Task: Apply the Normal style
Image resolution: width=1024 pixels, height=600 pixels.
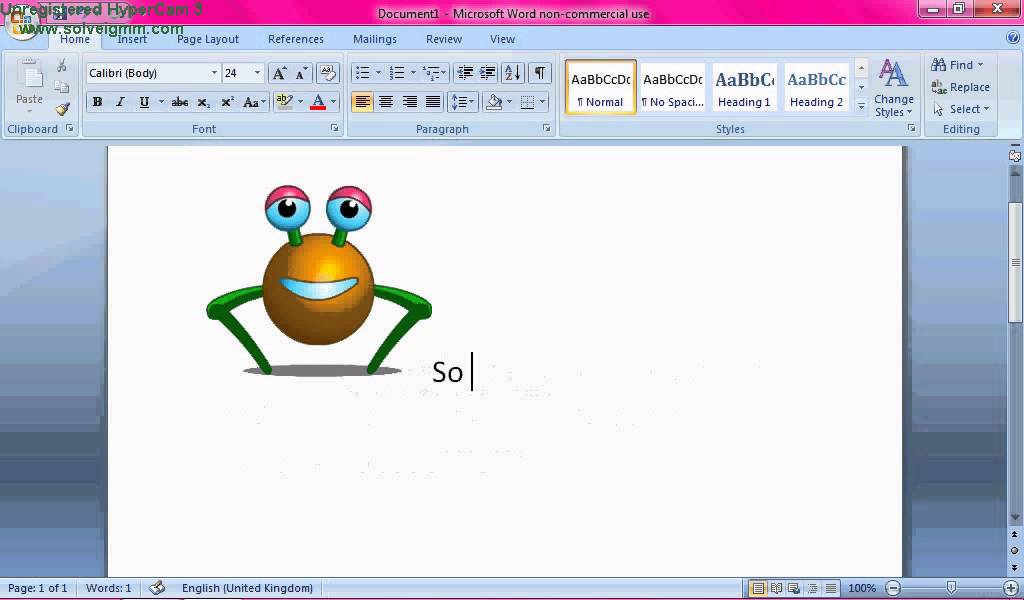Action: click(x=600, y=87)
